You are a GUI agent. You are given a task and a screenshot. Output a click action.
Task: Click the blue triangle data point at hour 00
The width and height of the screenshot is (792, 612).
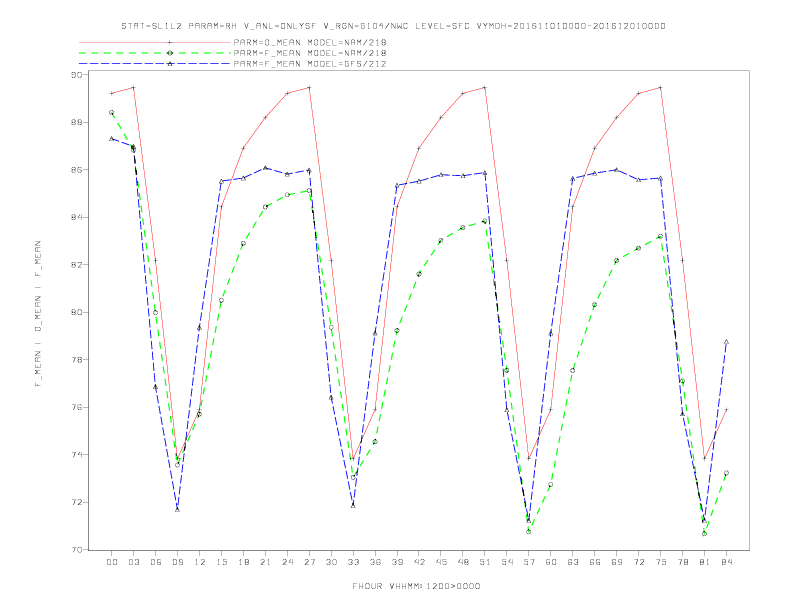[x=112, y=138]
